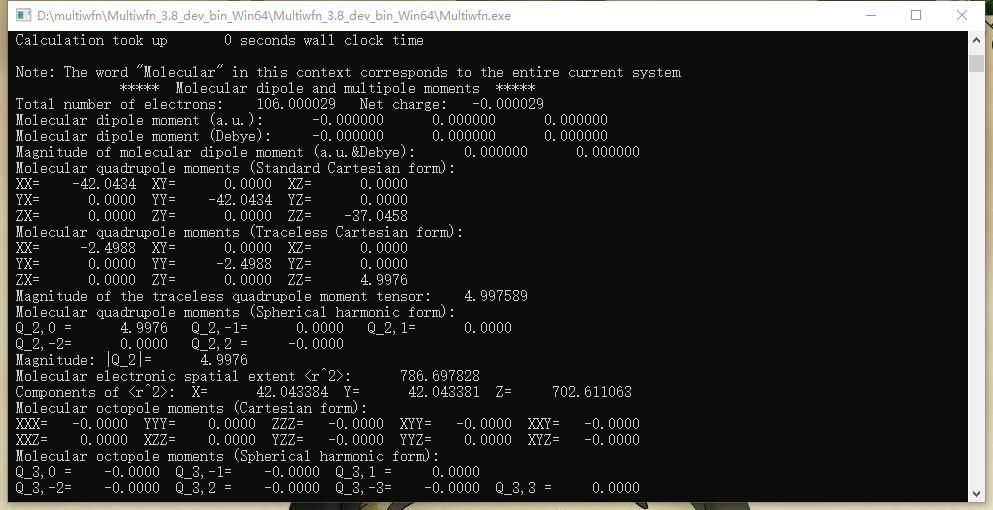This screenshot has height=510, width=993.
Task: Click the XYZ= octopole label
Action: point(543,440)
